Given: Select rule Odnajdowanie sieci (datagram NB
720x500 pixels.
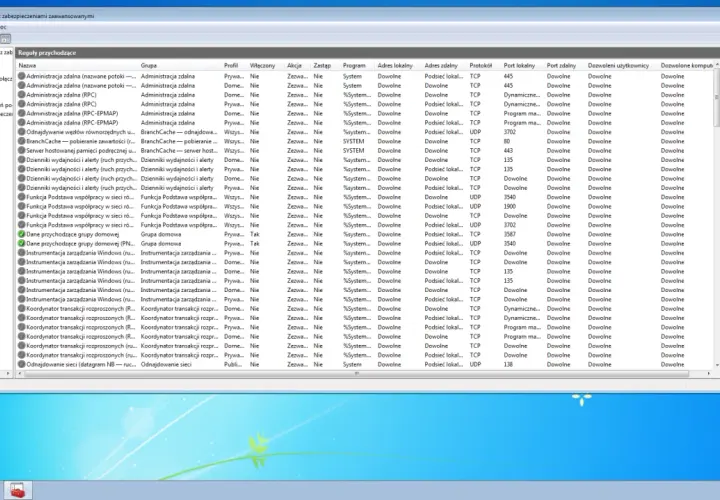Looking at the screenshot, I should (80, 364).
